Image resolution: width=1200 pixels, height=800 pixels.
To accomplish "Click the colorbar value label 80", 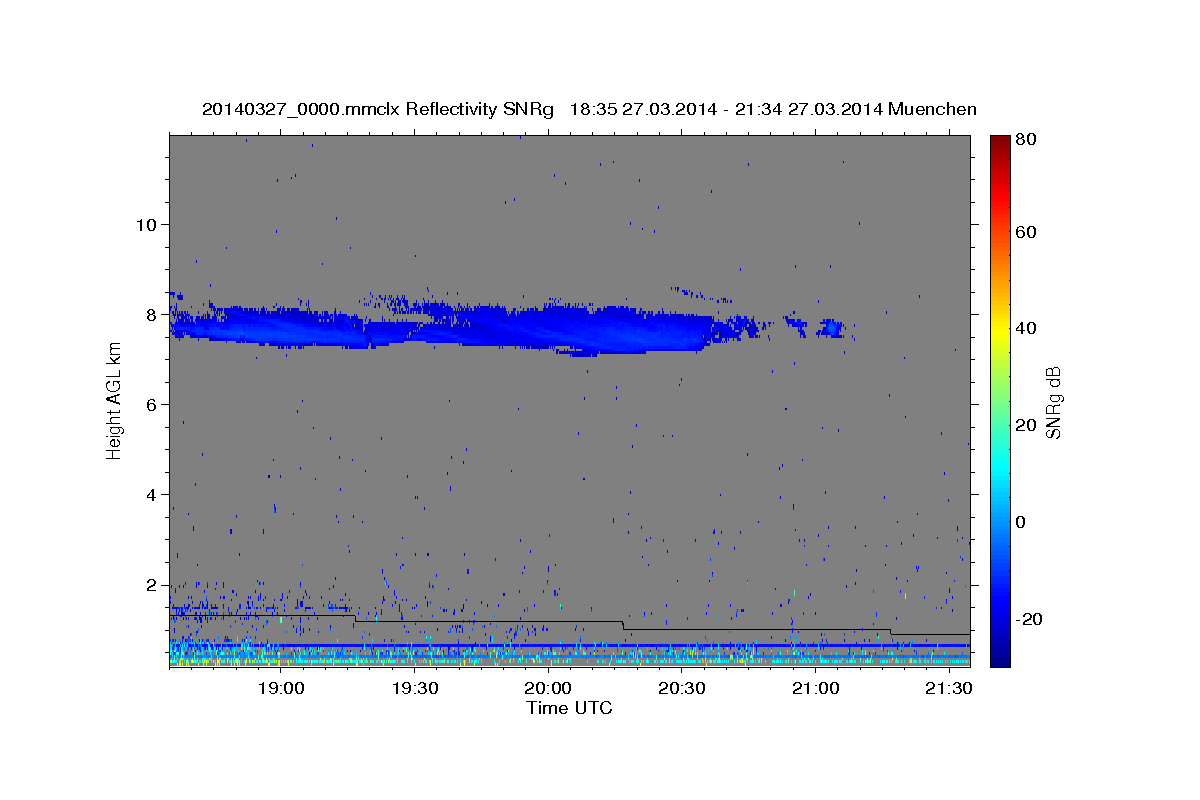I will click(x=1026, y=139).
